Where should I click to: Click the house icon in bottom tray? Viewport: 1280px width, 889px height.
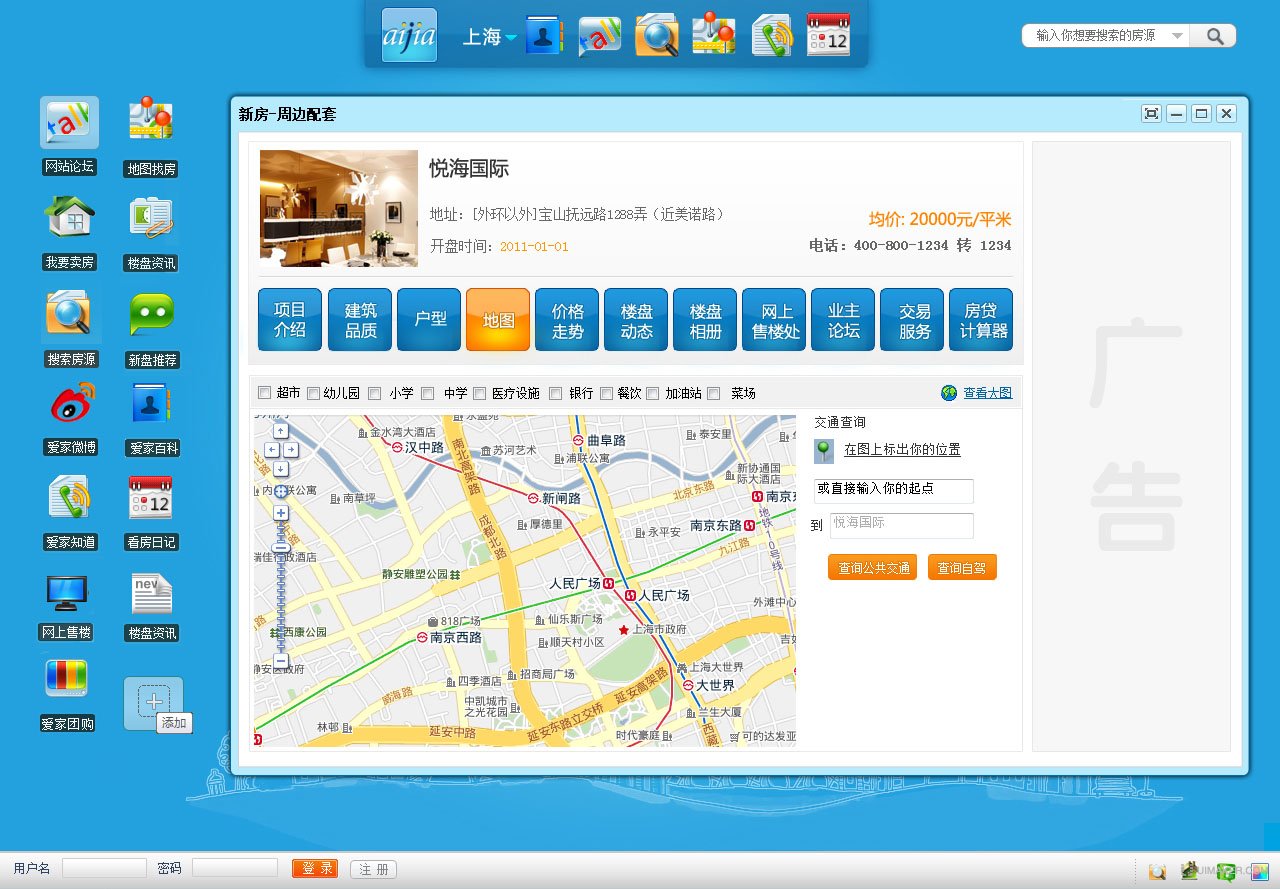tap(1189, 871)
